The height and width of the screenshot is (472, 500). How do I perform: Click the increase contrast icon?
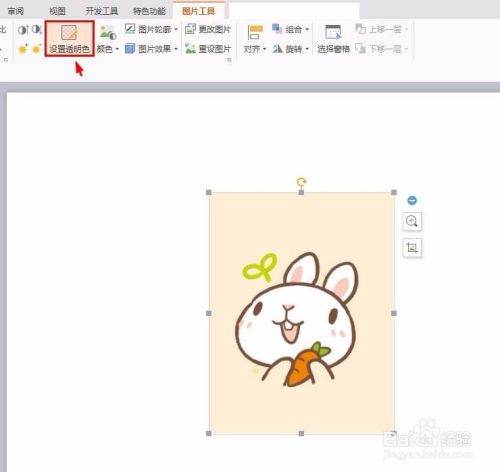coord(23,30)
